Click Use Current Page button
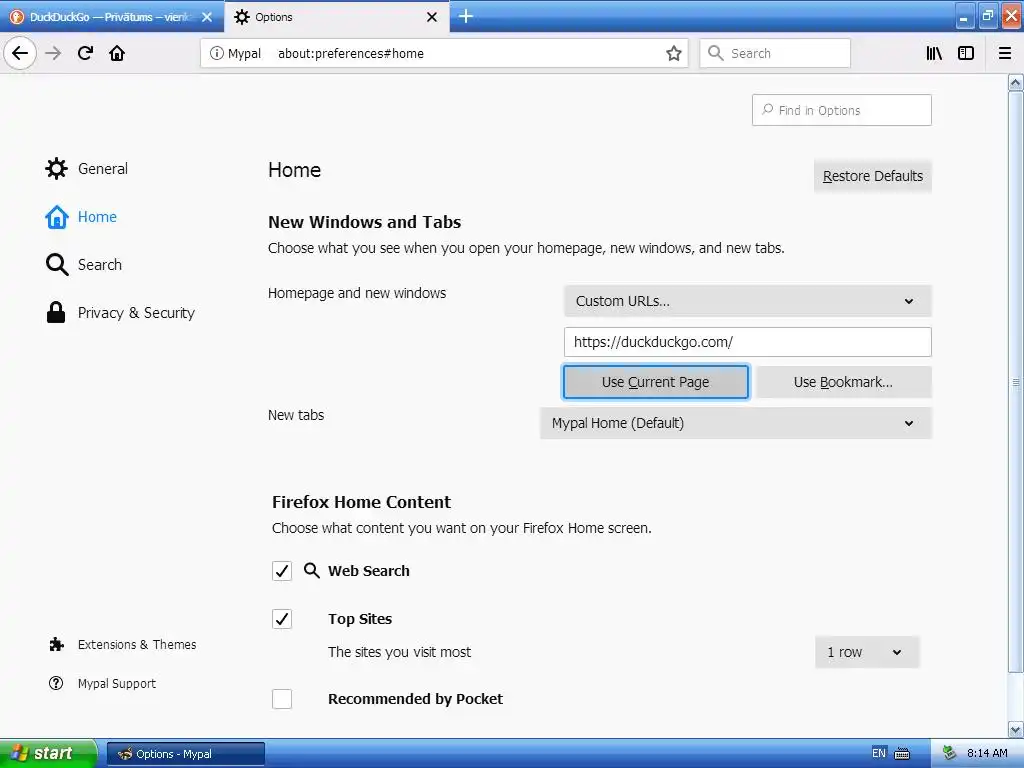The height and width of the screenshot is (768, 1024). click(x=656, y=382)
